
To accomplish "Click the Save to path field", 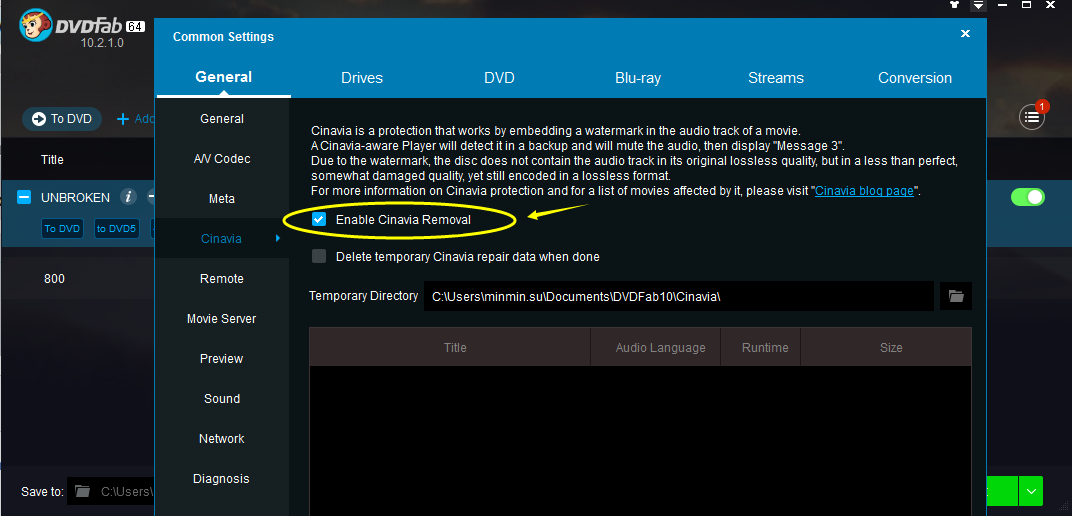I will (126, 491).
